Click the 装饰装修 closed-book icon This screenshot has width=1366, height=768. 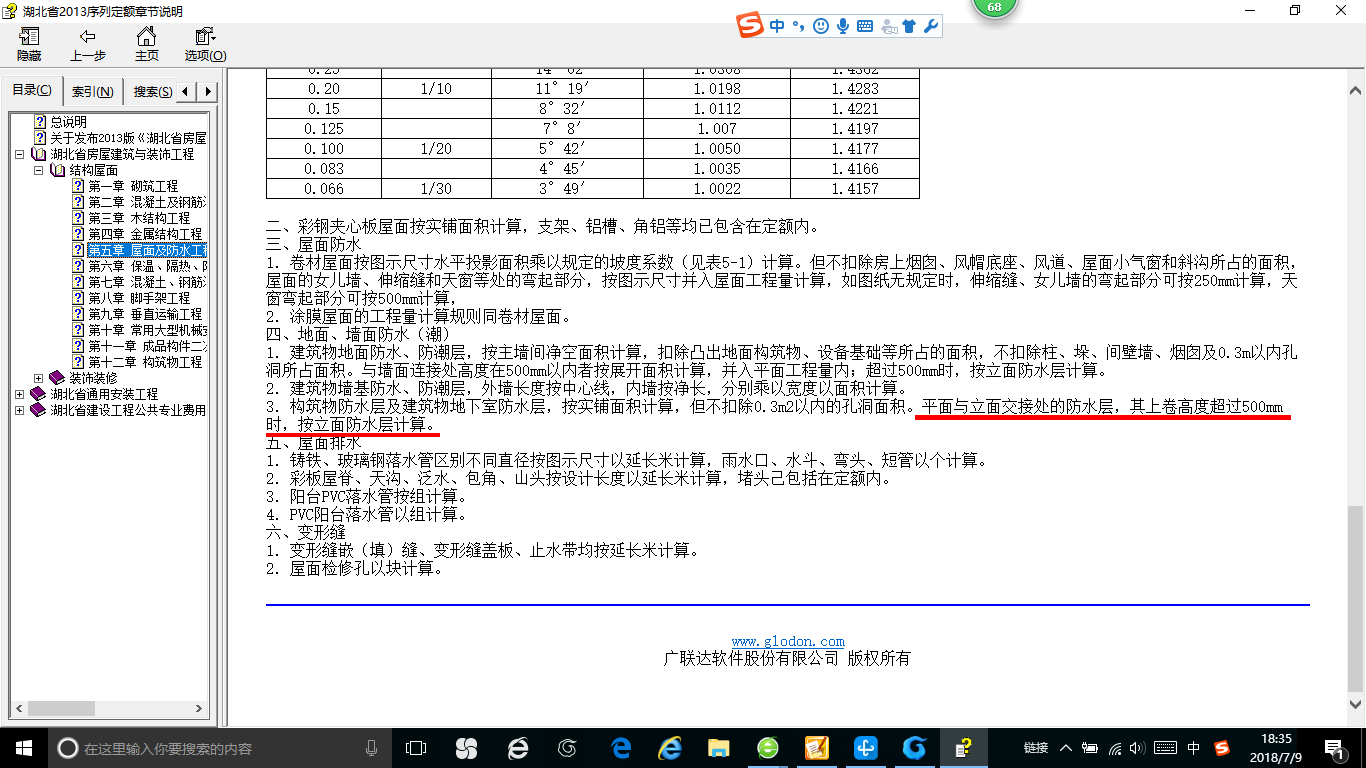pos(57,378)
